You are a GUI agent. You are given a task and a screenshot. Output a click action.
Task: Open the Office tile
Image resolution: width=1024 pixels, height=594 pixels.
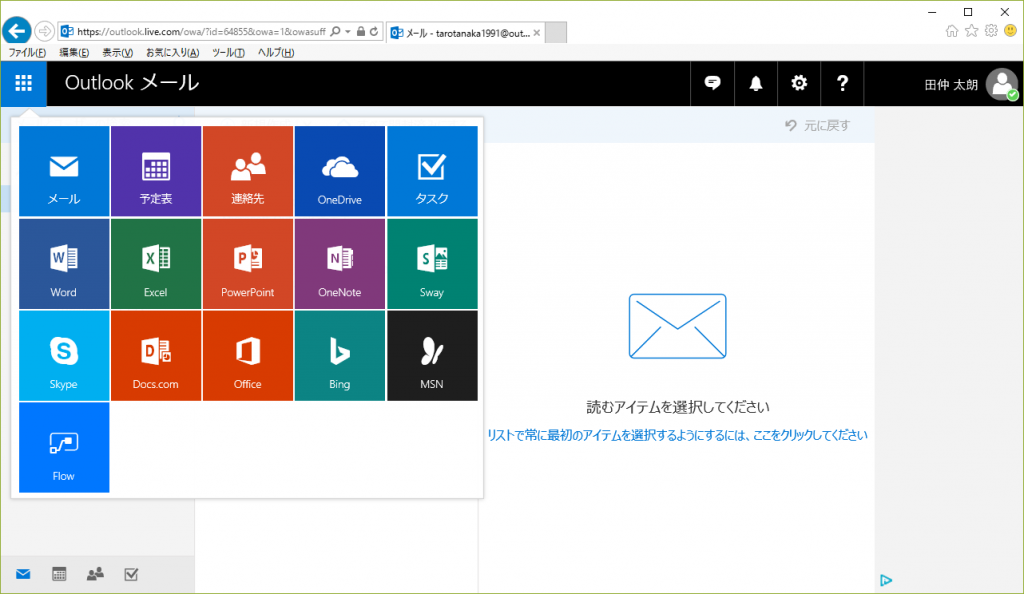coord(248,356)
